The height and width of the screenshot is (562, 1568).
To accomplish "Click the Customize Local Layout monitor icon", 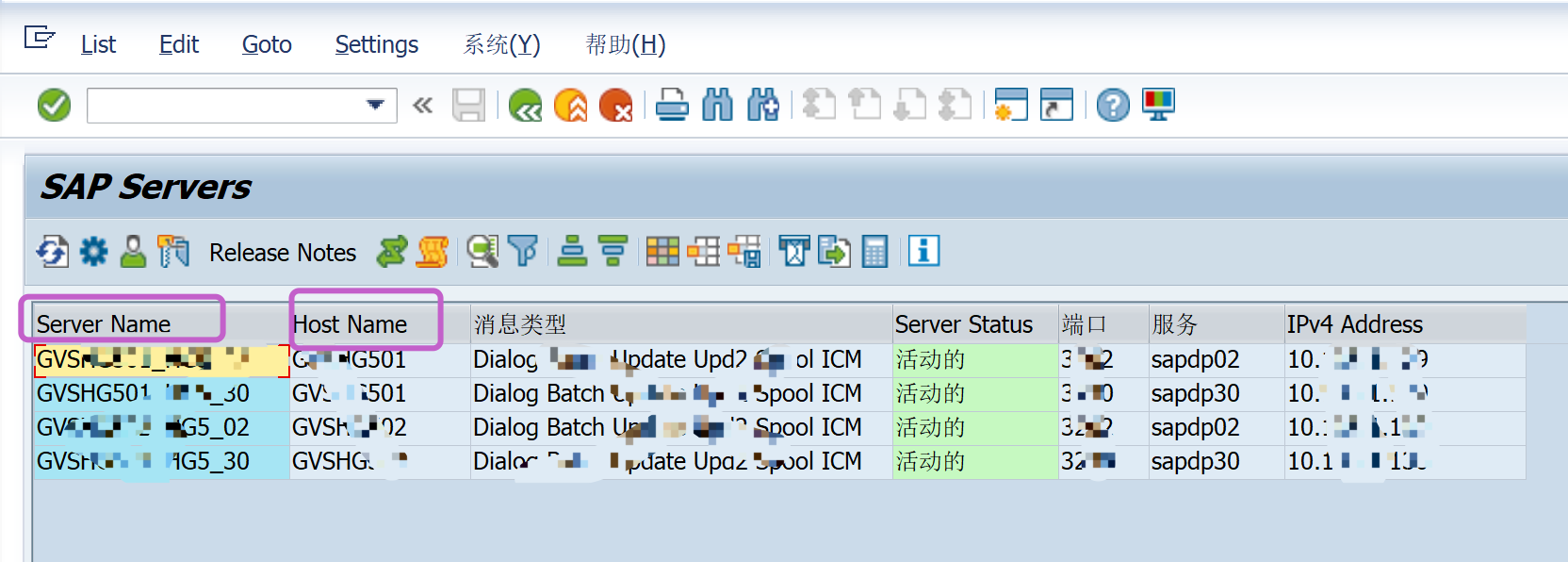I will click(1158, 105).
